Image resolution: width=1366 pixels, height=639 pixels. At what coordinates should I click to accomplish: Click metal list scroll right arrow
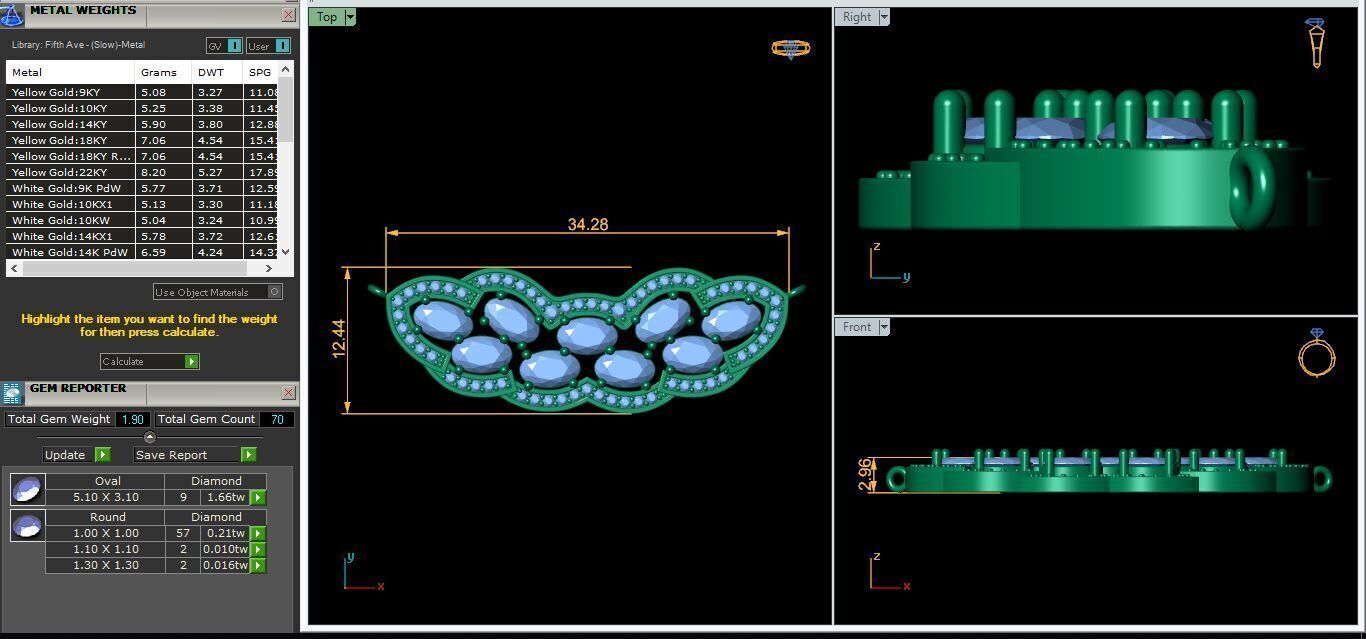(x=269, y=268)
